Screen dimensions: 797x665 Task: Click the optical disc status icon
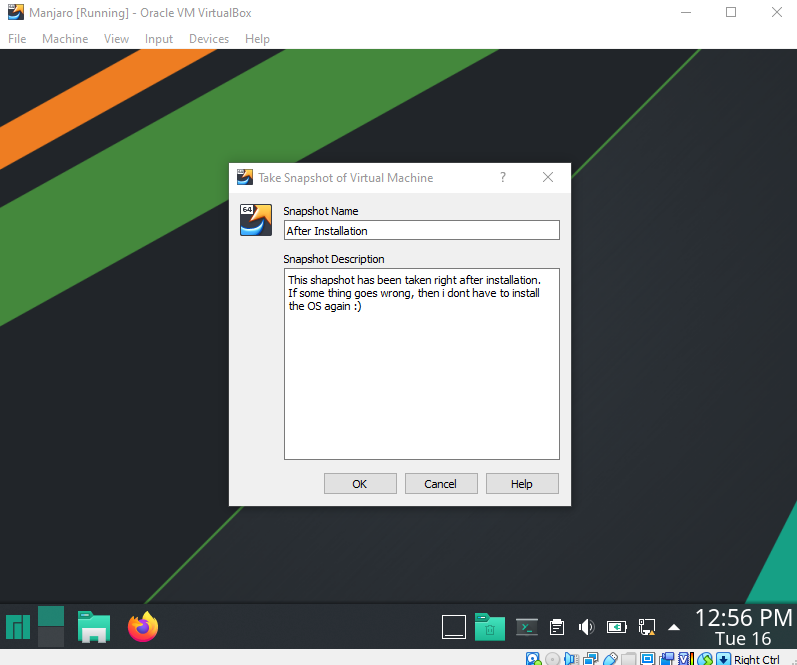coord(553,659)
